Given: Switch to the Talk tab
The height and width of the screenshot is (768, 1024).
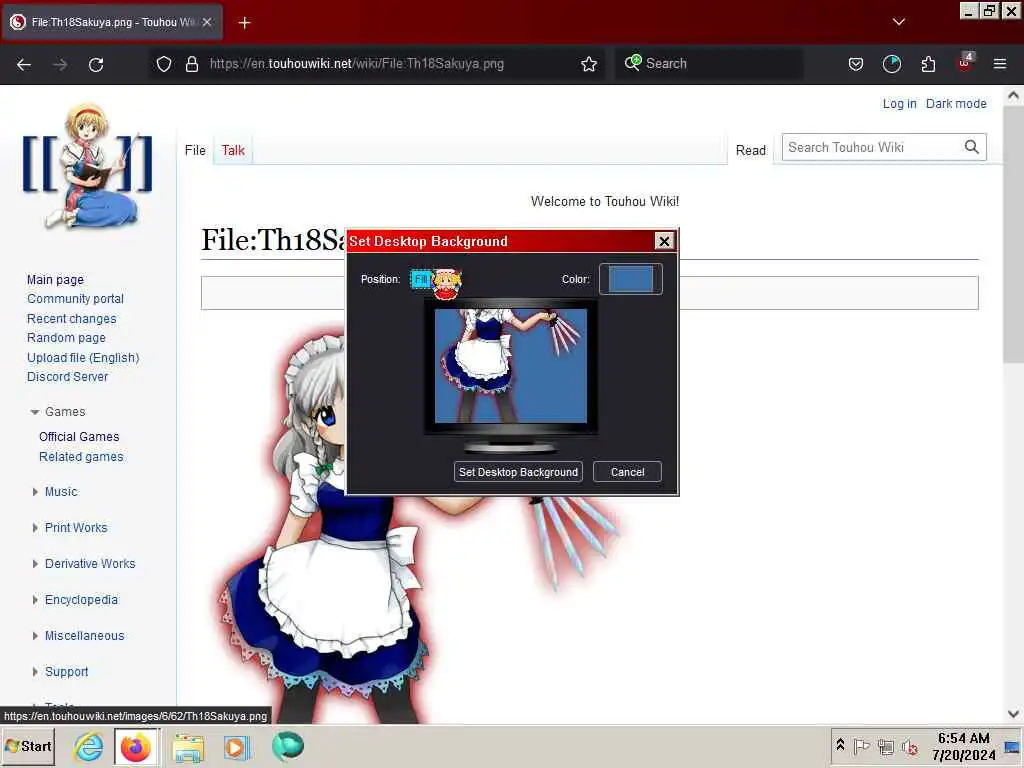Looking at the screenshot, I should pos(233,150).
